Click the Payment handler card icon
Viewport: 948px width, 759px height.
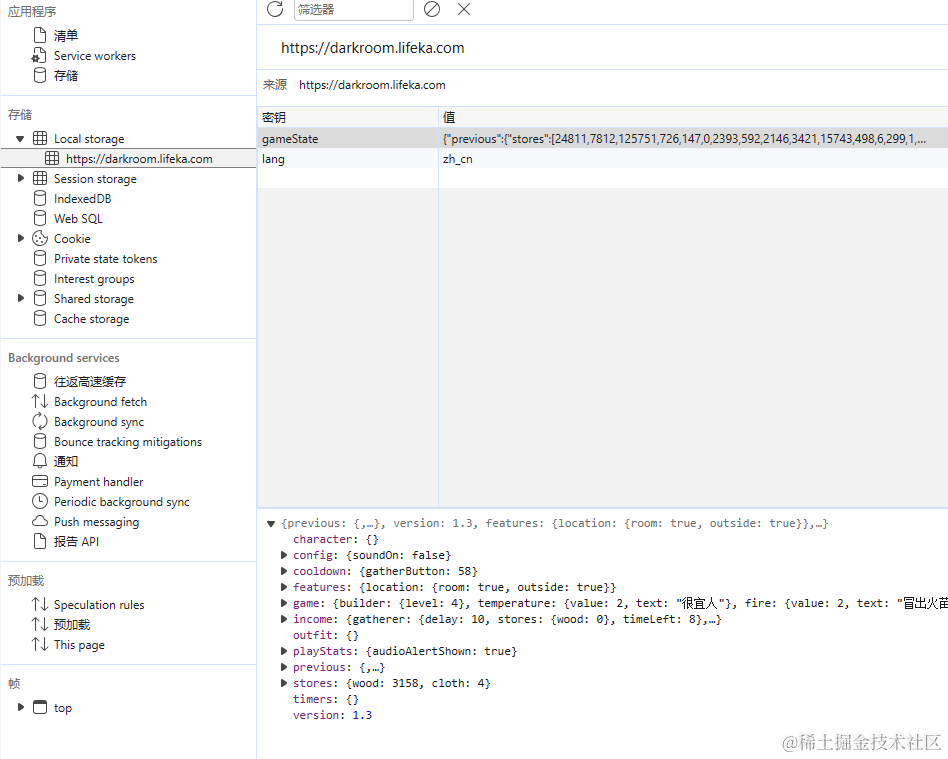click(x=40, y=481)
